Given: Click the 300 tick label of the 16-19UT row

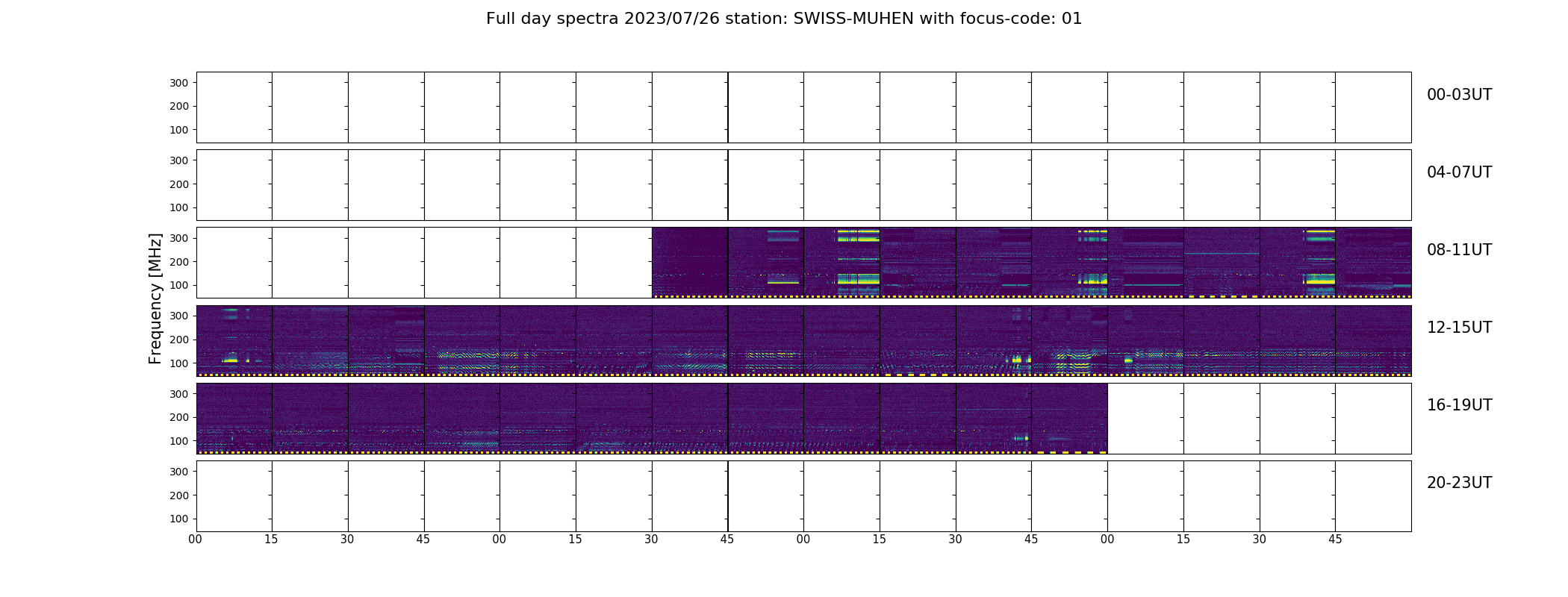Looking at the screenshot, I should (x=179, y=393).
